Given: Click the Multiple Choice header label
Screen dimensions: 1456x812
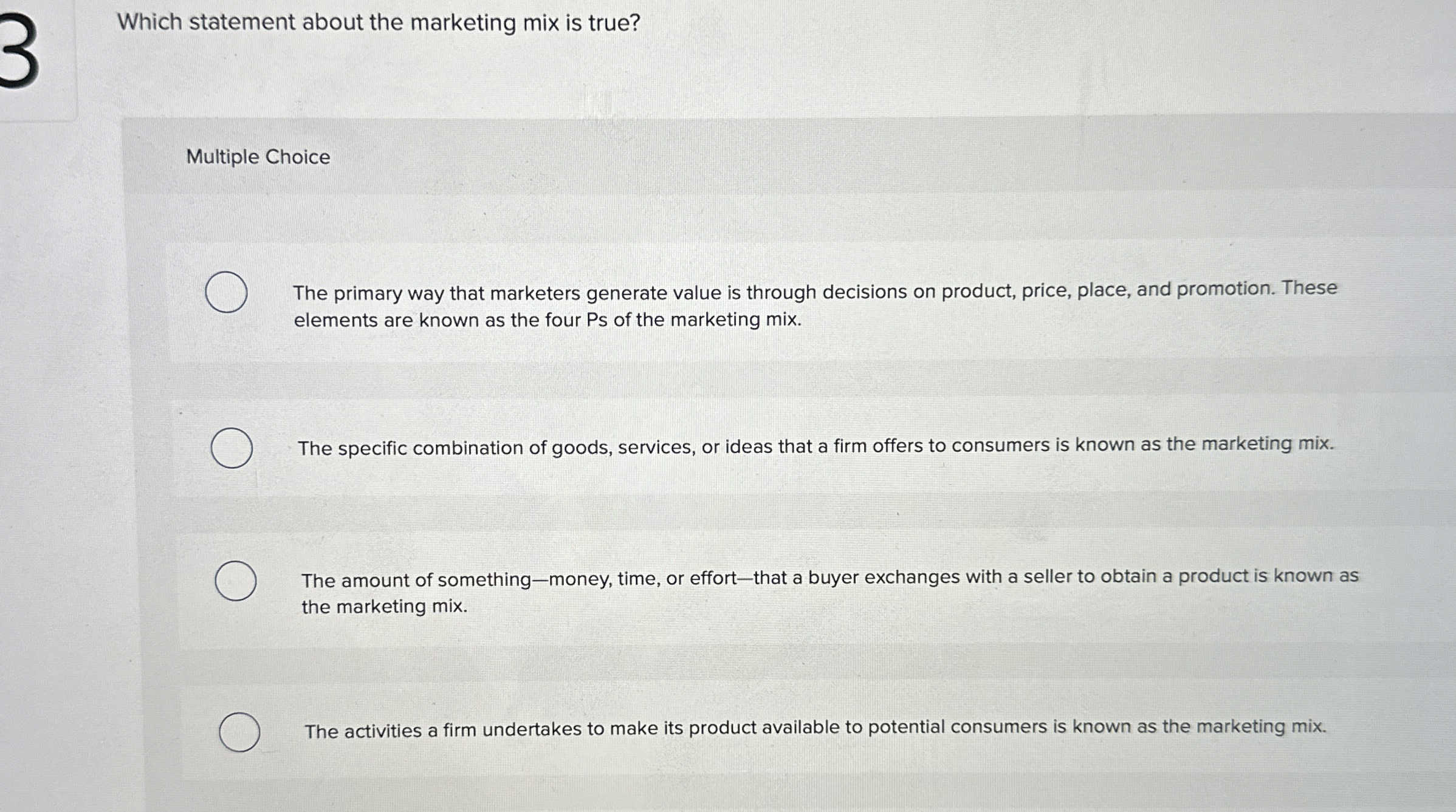Looking at the screenshot, I should point(258,158).
